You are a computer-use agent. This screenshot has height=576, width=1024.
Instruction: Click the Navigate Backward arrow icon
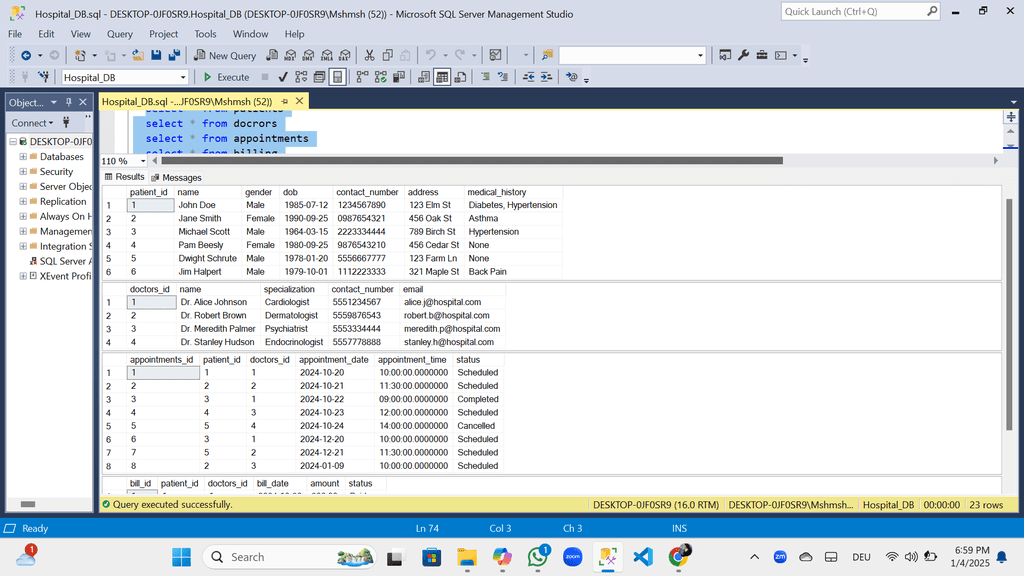click(x=26, y=56)
